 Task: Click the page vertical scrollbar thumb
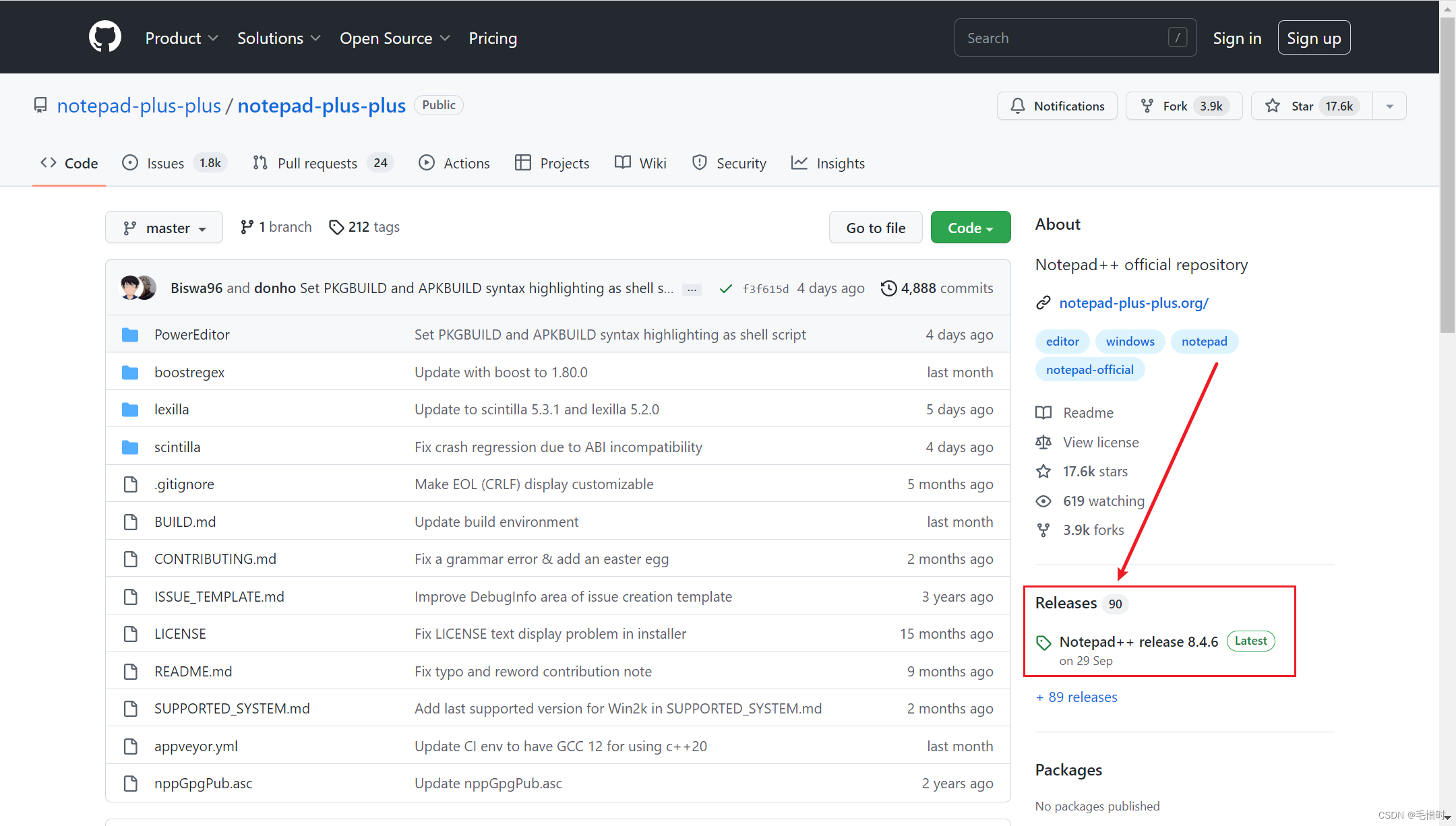pos(1447,175)
